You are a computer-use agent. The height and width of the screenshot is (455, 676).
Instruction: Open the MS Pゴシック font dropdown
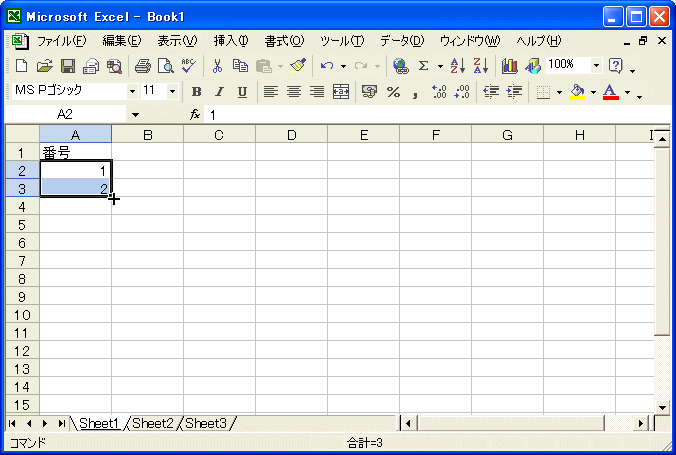[x=132, y=91]
